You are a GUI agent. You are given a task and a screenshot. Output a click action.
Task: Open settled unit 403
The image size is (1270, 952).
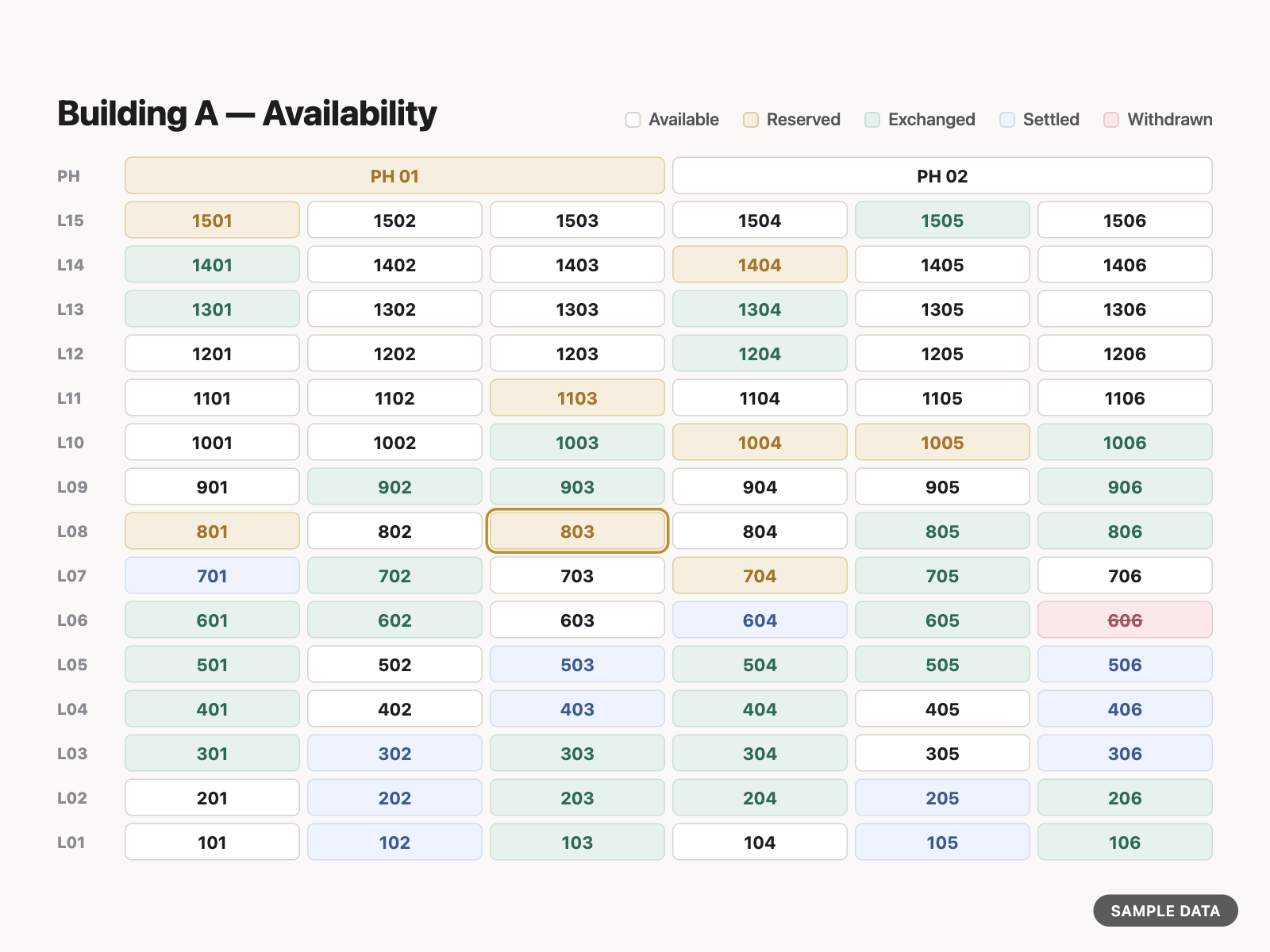[577, 708]
